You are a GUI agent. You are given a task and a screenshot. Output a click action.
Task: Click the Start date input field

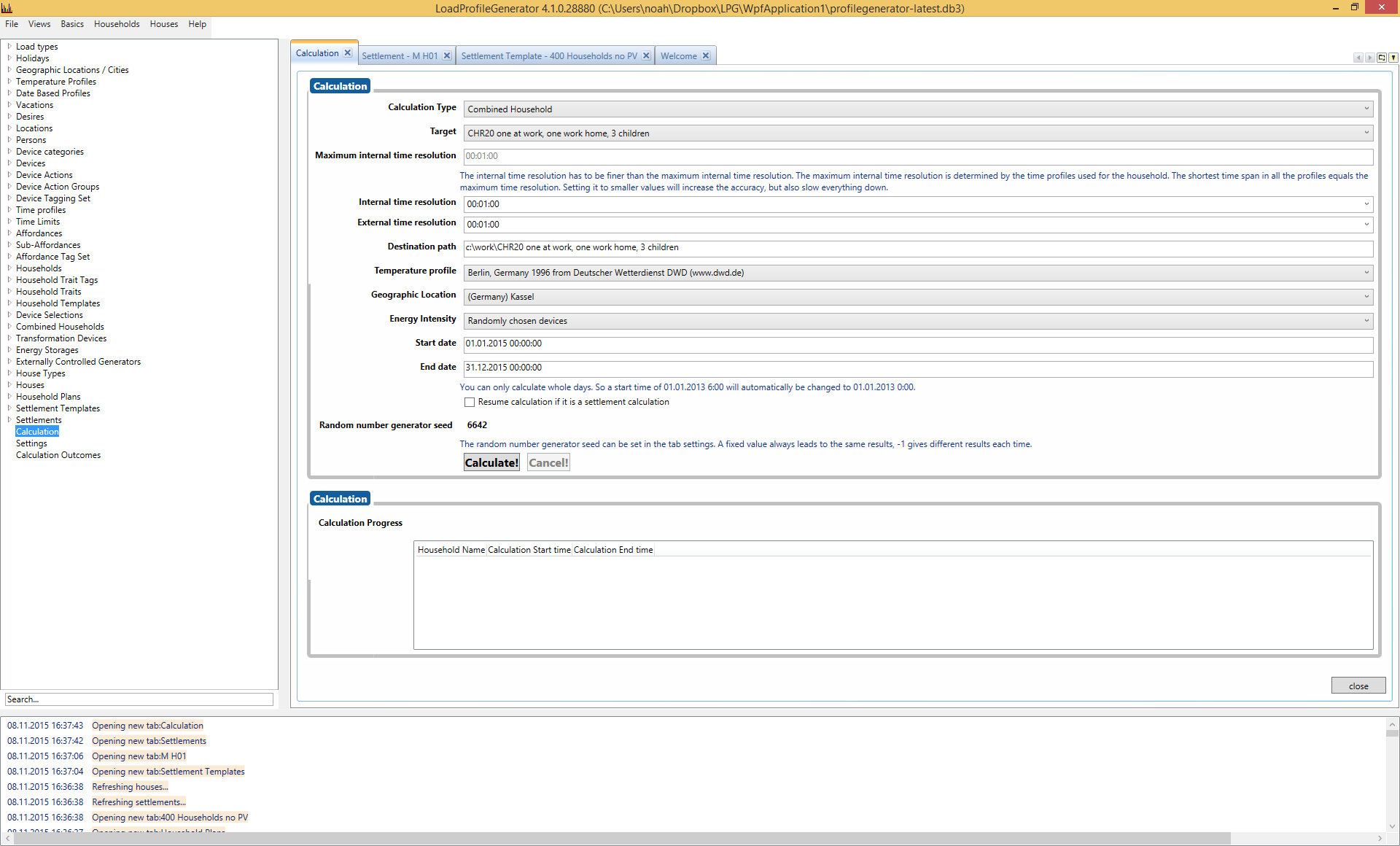(918, 344)
